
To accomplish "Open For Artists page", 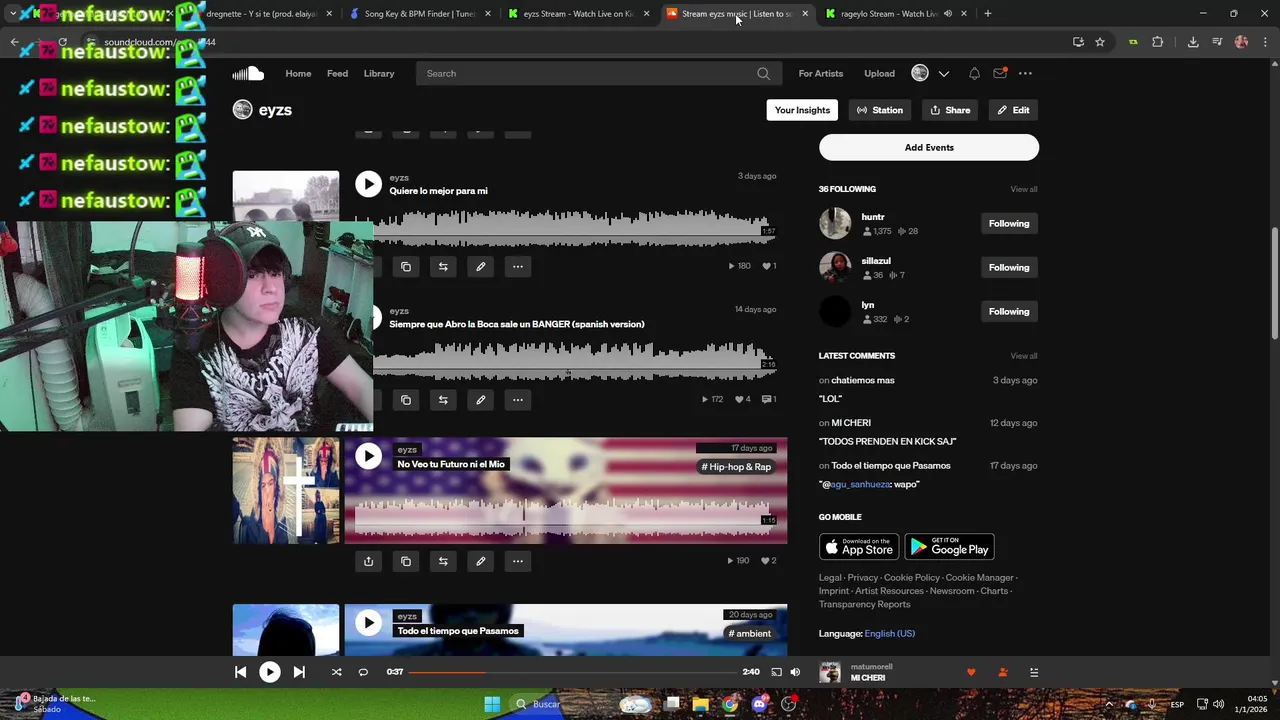I will pyautogui.click(x=821, y=73).
